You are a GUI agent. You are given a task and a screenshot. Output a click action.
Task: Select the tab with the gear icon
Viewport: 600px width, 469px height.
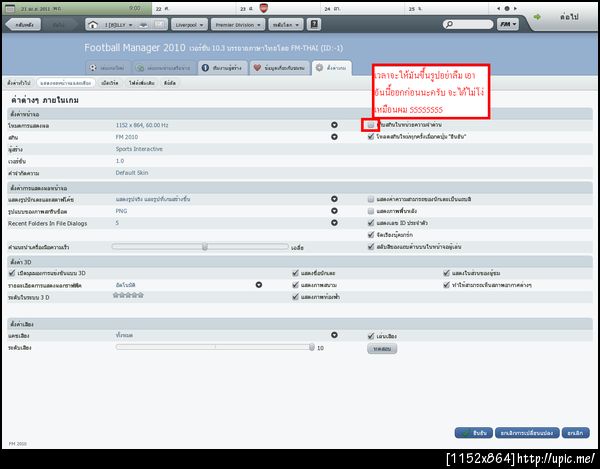point(331,68)
